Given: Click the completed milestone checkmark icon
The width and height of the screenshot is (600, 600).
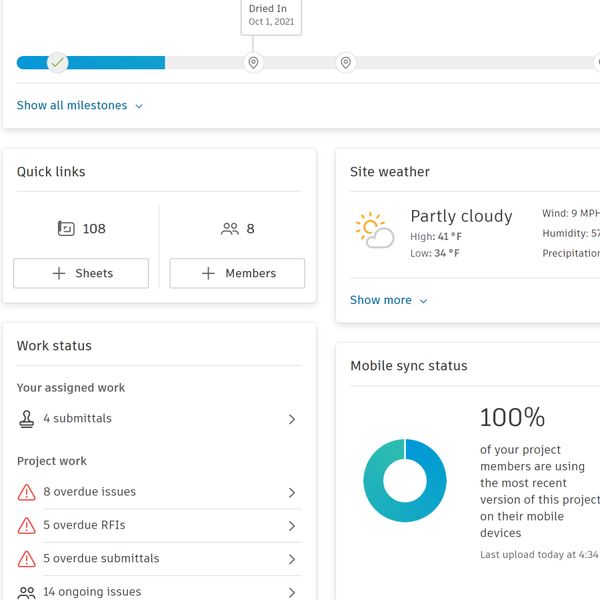Looking at the screenshot, I should [58, 63].
